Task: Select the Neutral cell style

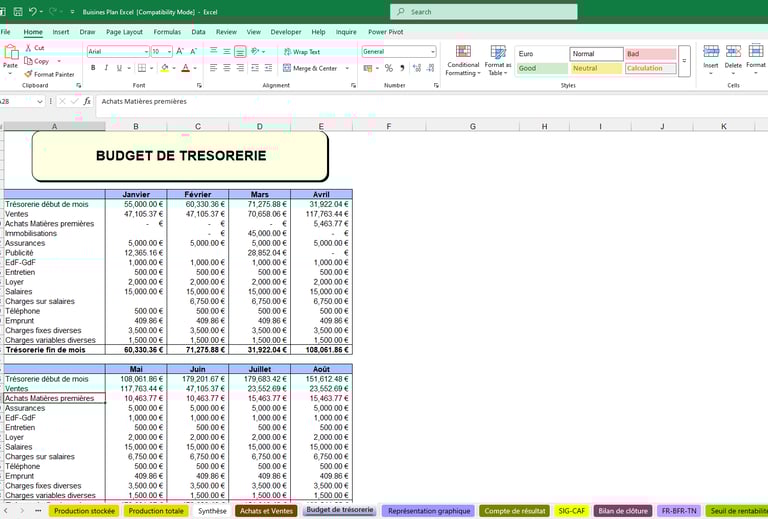Action: [x=596, y=69]
